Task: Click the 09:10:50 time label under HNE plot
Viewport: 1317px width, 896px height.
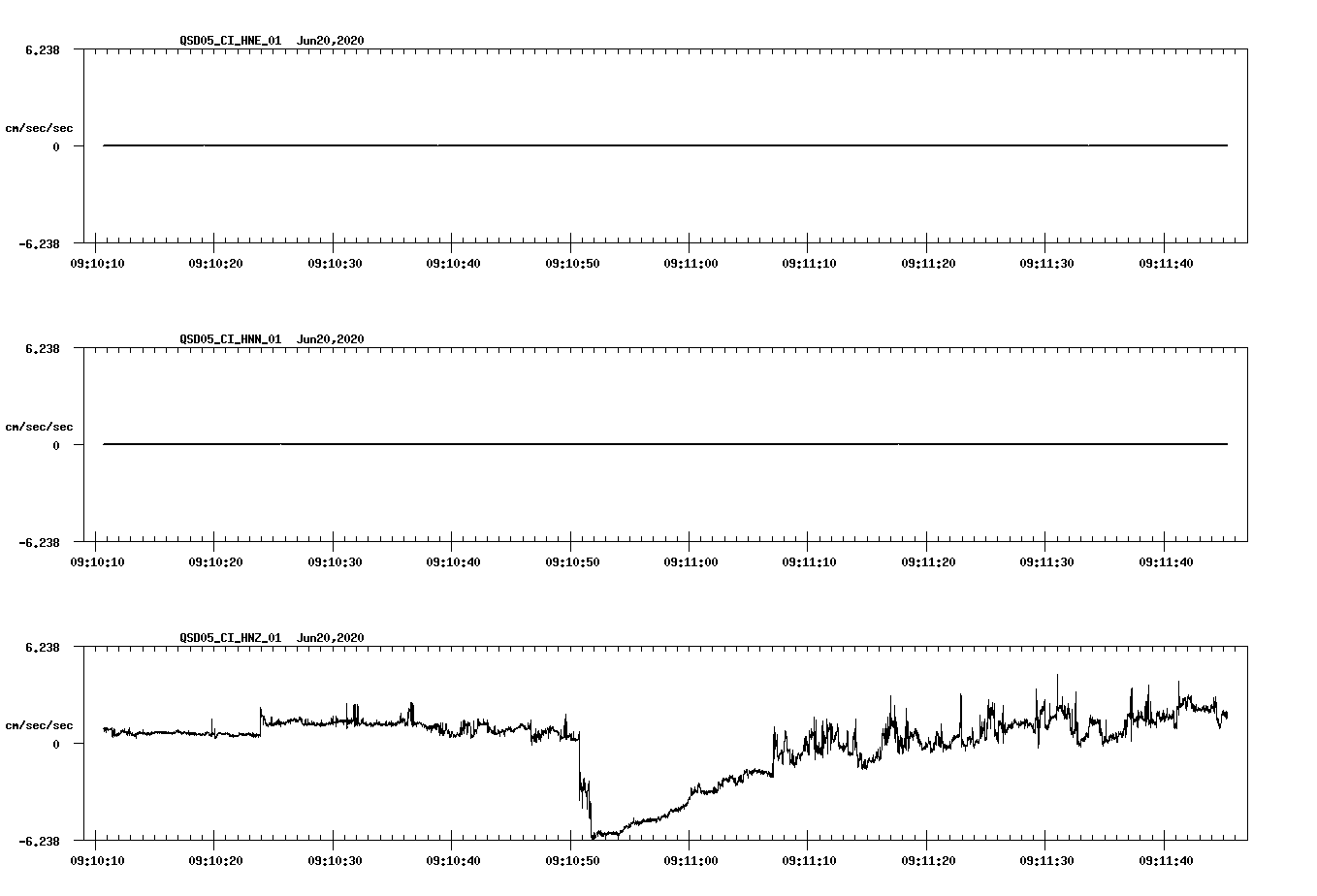Action: [x=571, y=263]
